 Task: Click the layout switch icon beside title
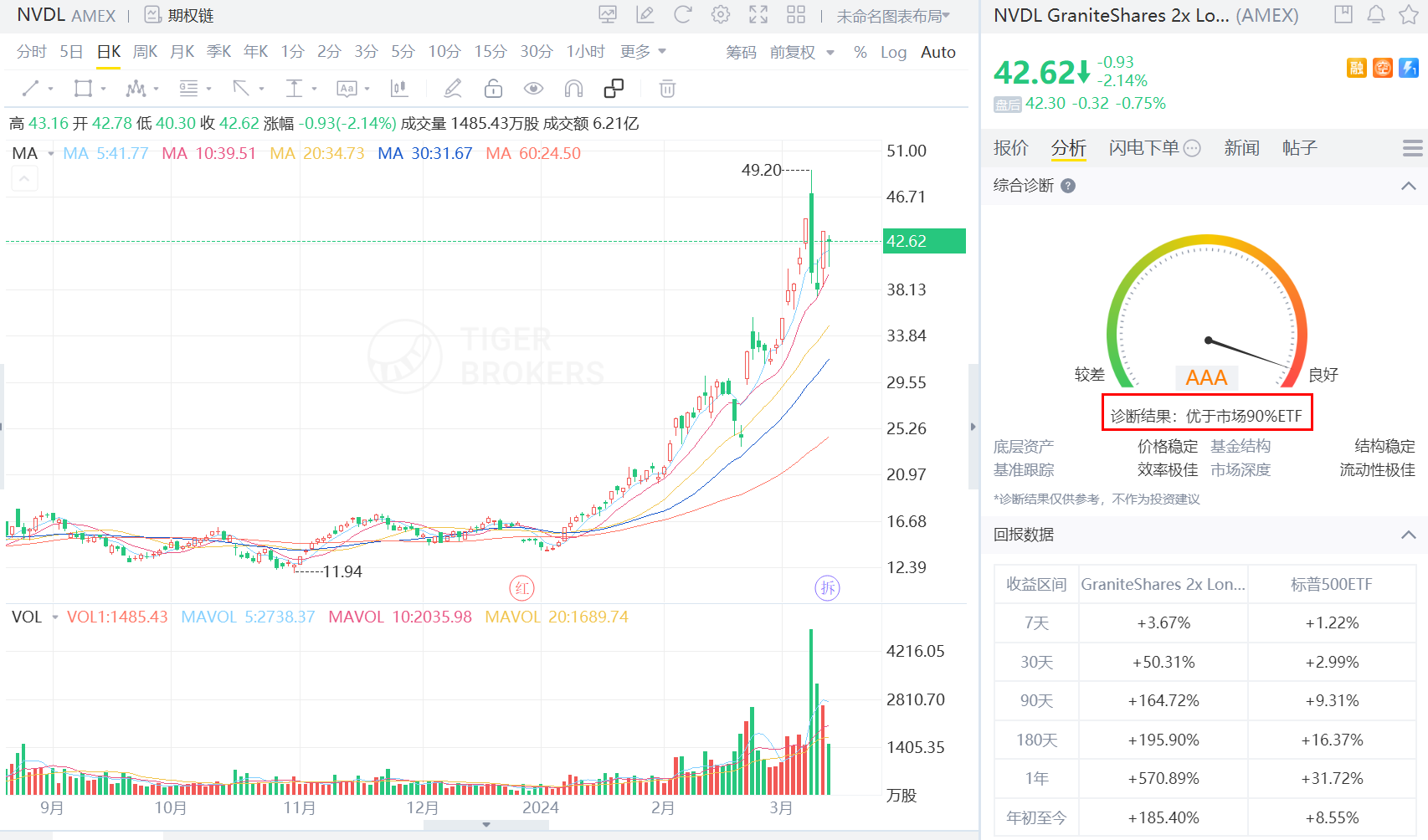(x=1343, y=15)
